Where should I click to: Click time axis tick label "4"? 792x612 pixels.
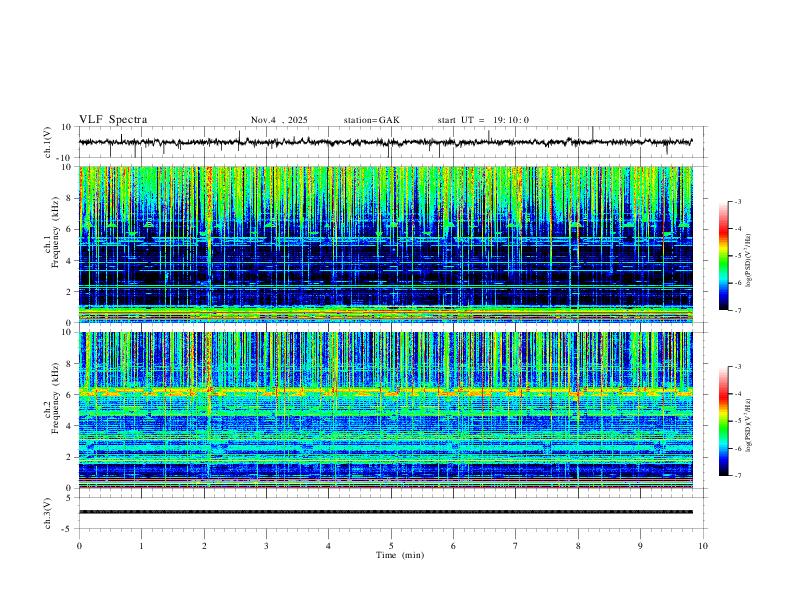coord(329,546)
